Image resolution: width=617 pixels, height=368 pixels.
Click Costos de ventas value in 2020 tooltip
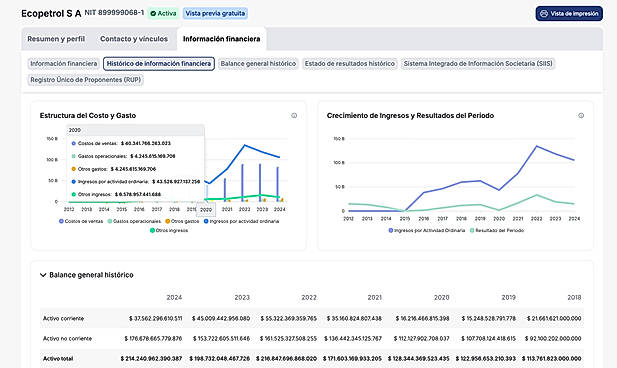tap(146, 143)
